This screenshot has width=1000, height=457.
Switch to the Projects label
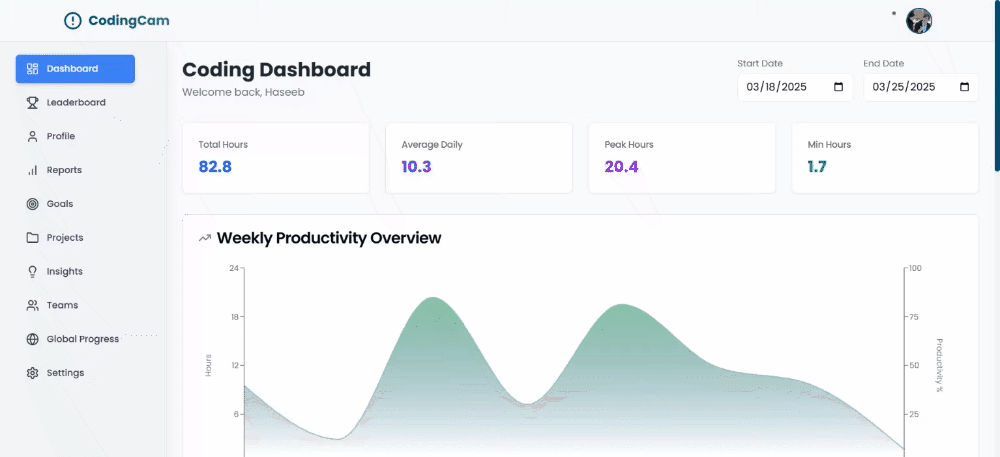click(65, 238)
